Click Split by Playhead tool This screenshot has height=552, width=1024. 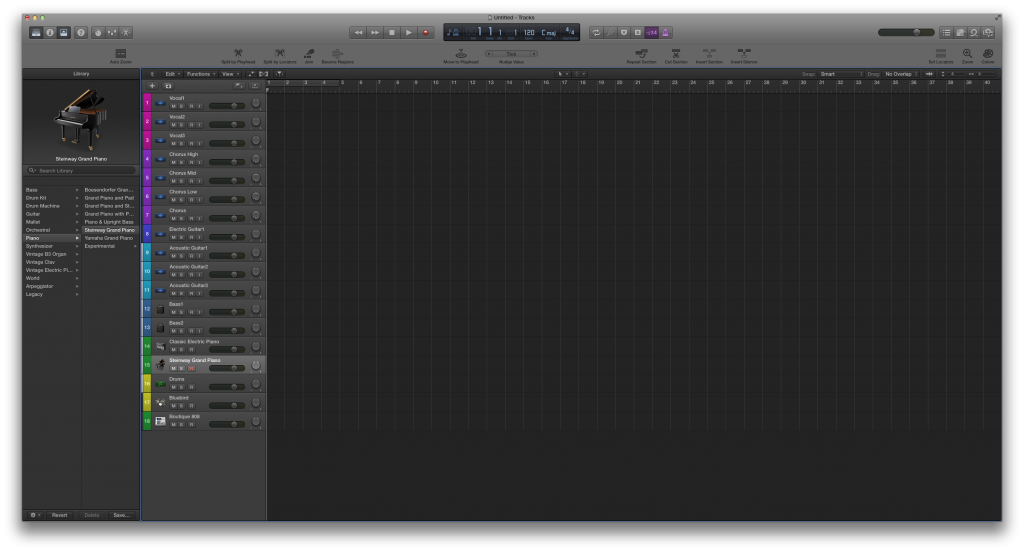pyautogui.click(x=238, y=54)
